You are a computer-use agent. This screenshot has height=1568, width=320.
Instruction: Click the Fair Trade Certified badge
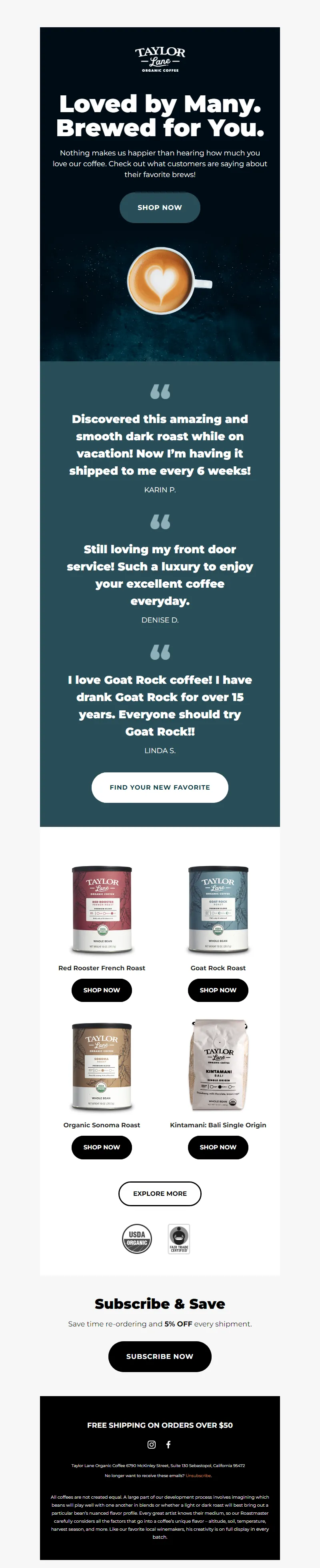pos(178,1239)
